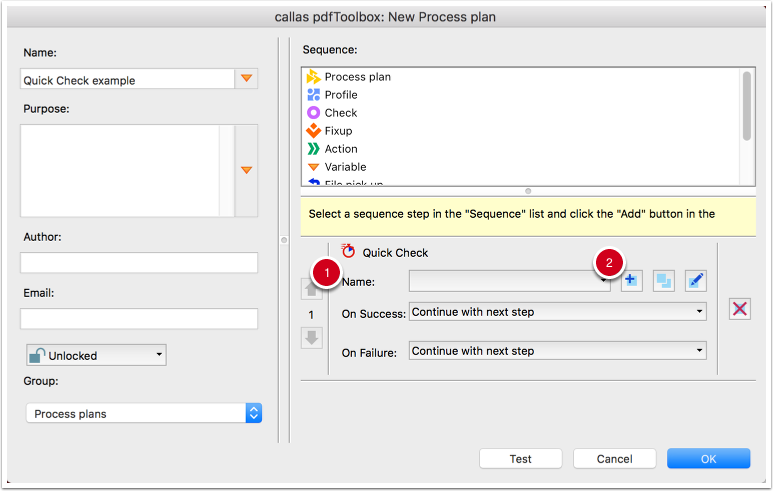Open the On Success dropdown
773x491 pixels.
(x=558, y=312)
